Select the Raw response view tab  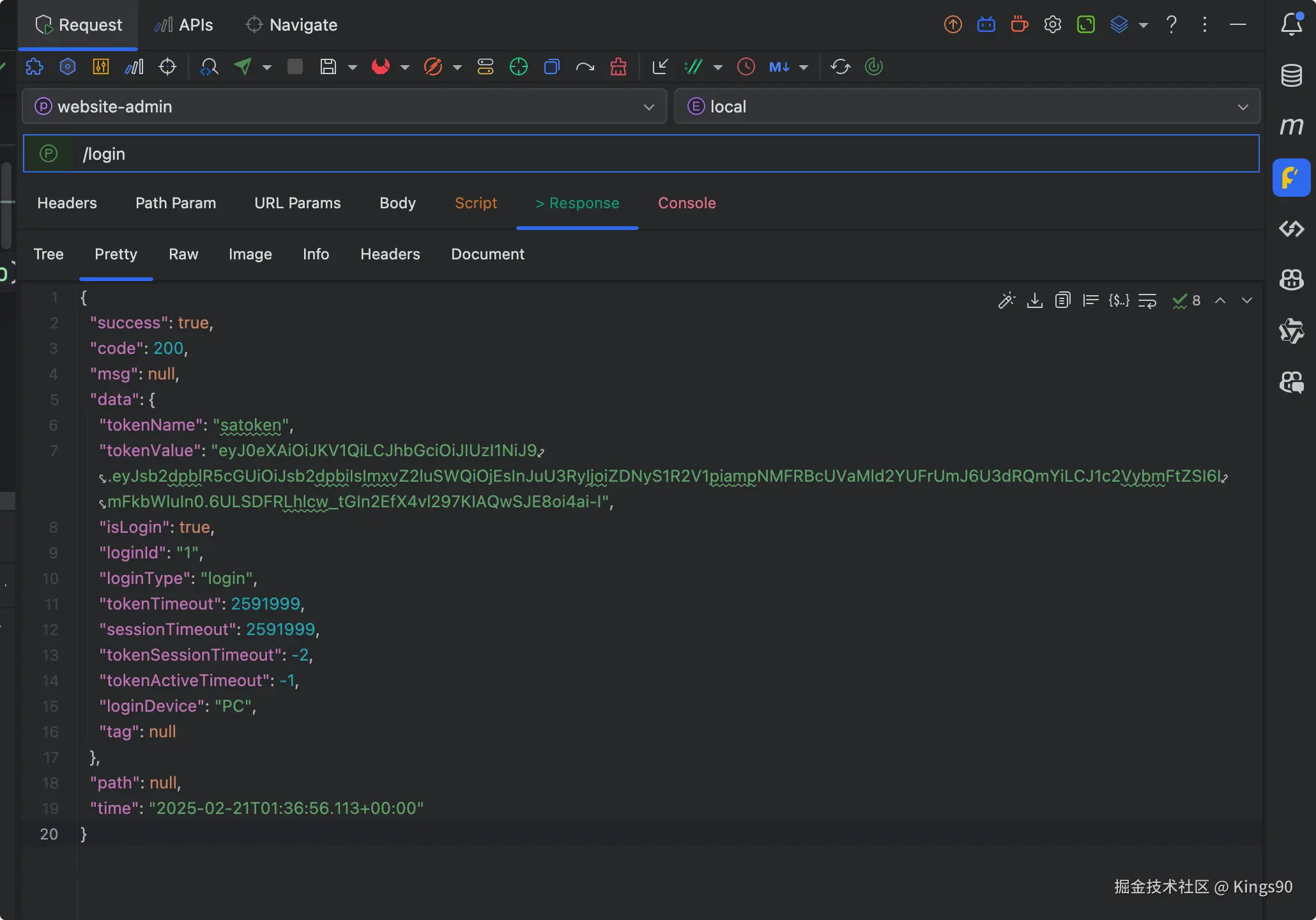point(183,254)
